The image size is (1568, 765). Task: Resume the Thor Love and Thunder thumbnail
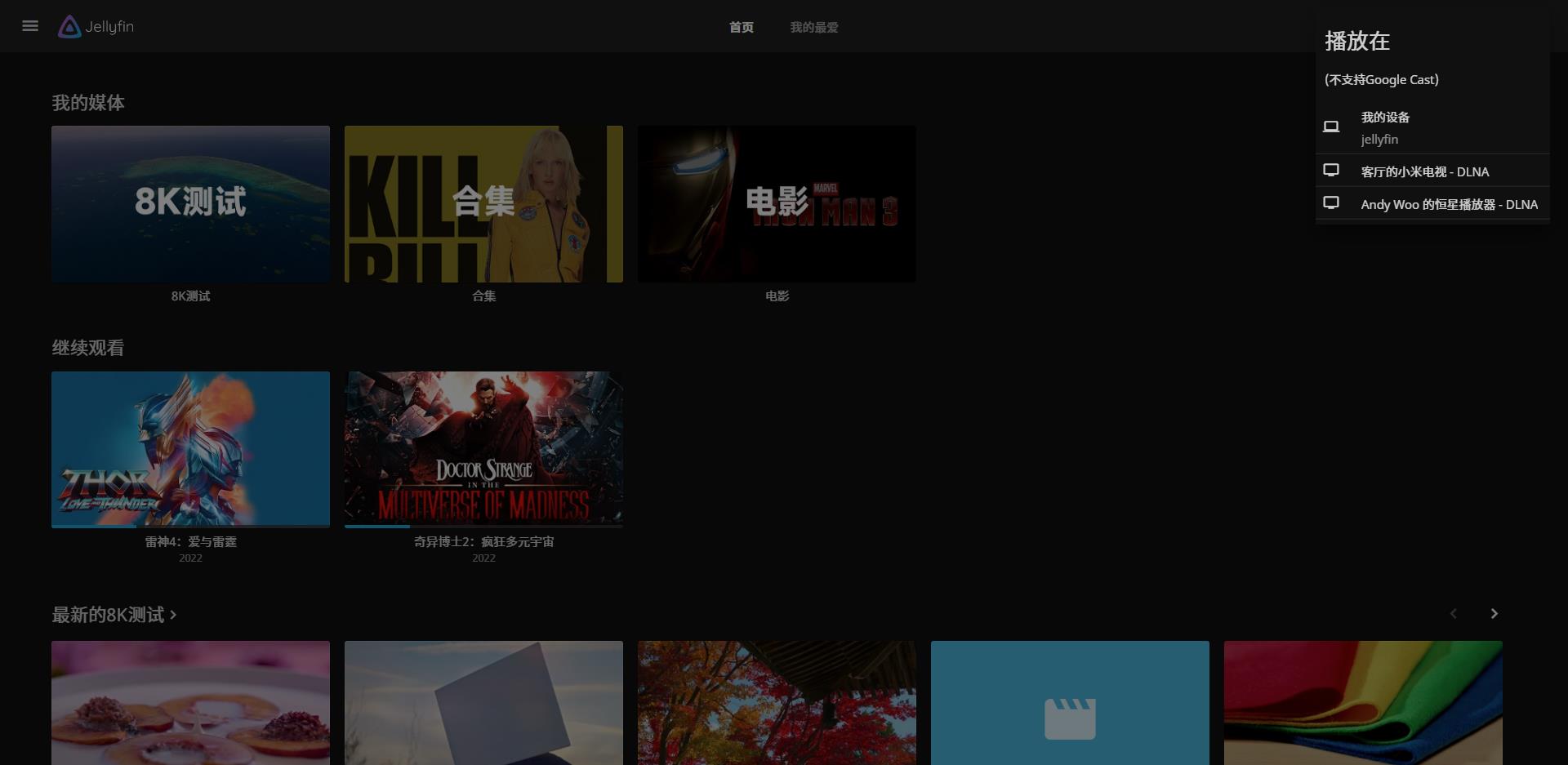pos(190,449)
